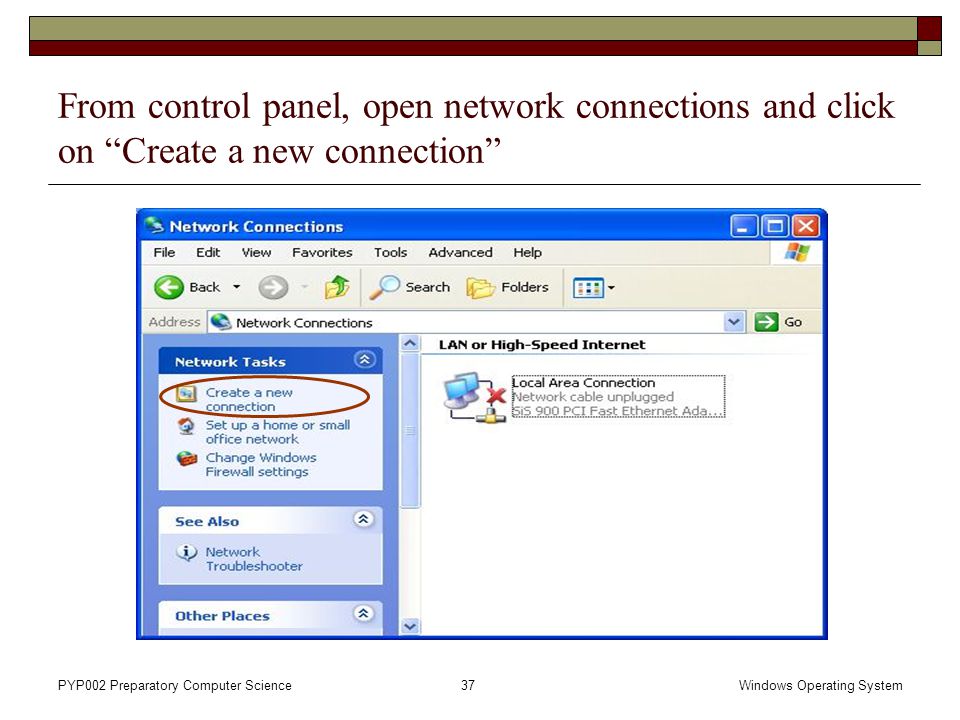Open the Tools menu

click(391, 252)
